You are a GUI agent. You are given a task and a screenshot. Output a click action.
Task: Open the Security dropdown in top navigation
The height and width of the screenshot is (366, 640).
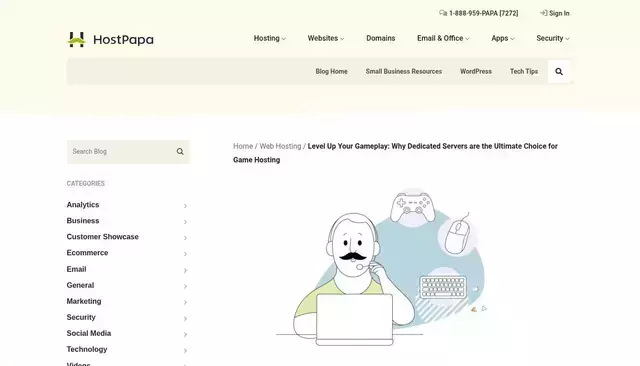coord(553,38)
